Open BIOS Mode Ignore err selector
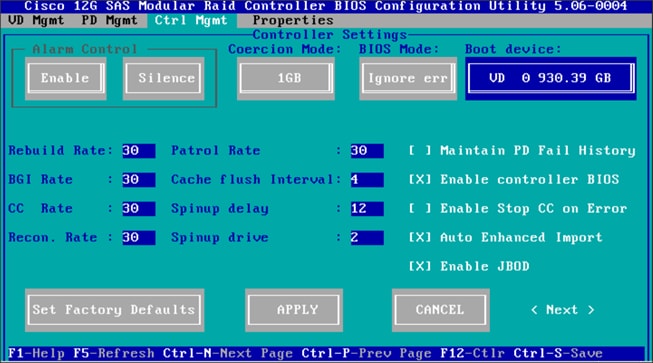This screenshot has width=653, height=363. 408,78
